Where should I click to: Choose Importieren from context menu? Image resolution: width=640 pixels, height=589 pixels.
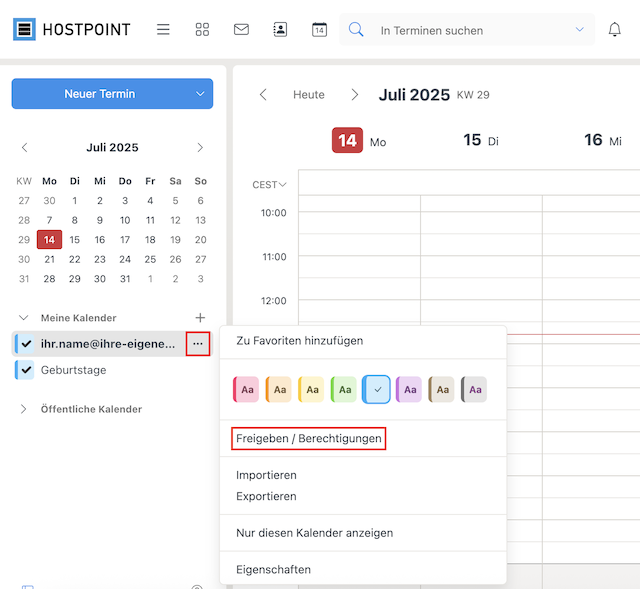[266, 475]
